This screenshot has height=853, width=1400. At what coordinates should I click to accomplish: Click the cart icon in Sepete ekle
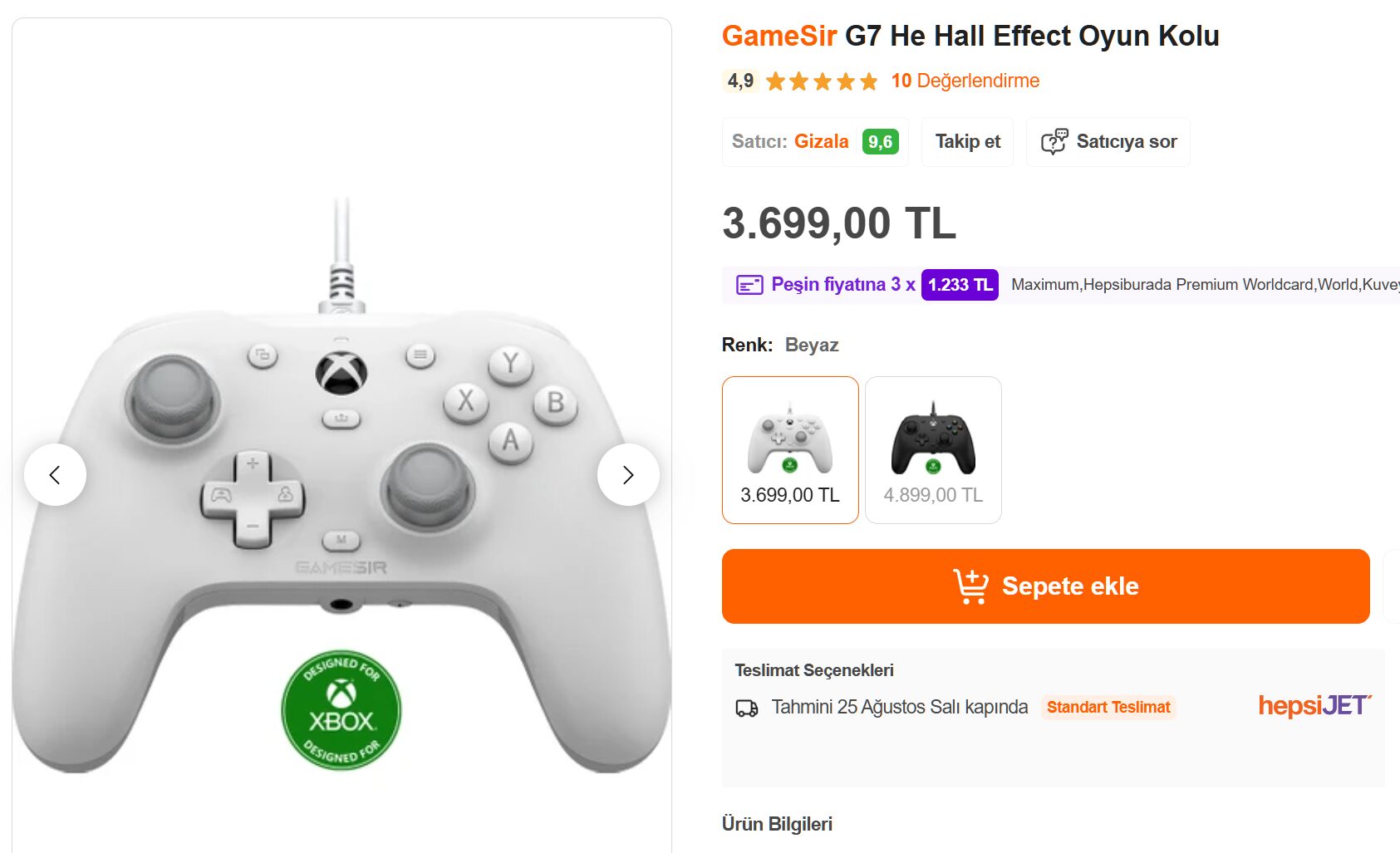point(970,586)
